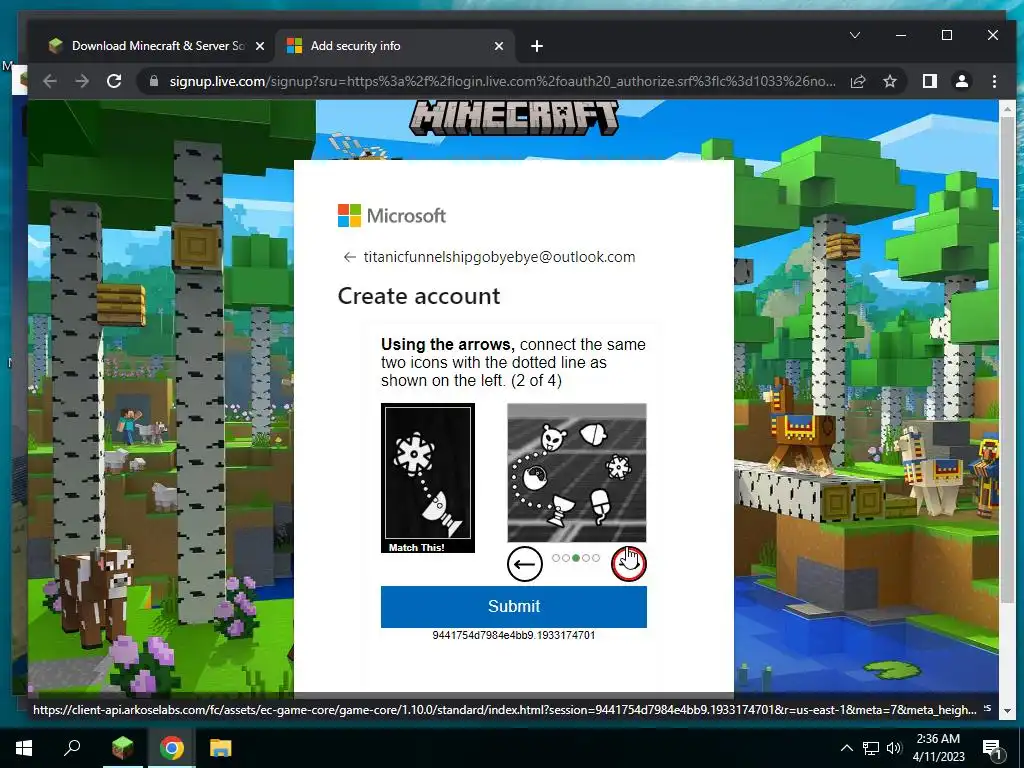Open the Windows Start menu
Viewport: 1024px width, 768px height.
click(24, 748)
